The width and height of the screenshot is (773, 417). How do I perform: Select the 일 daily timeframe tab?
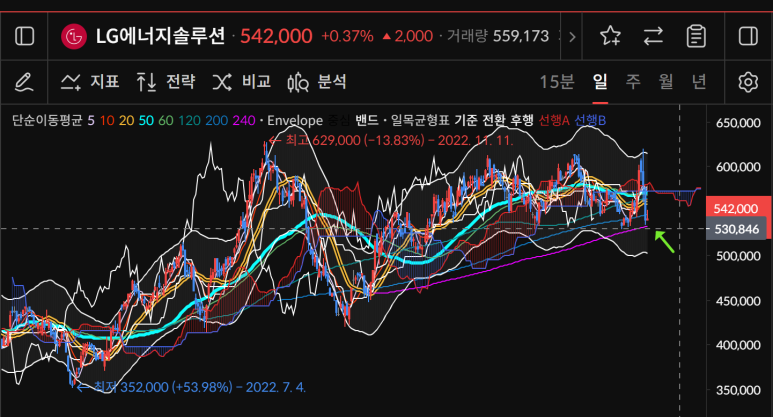click(600, 82)
